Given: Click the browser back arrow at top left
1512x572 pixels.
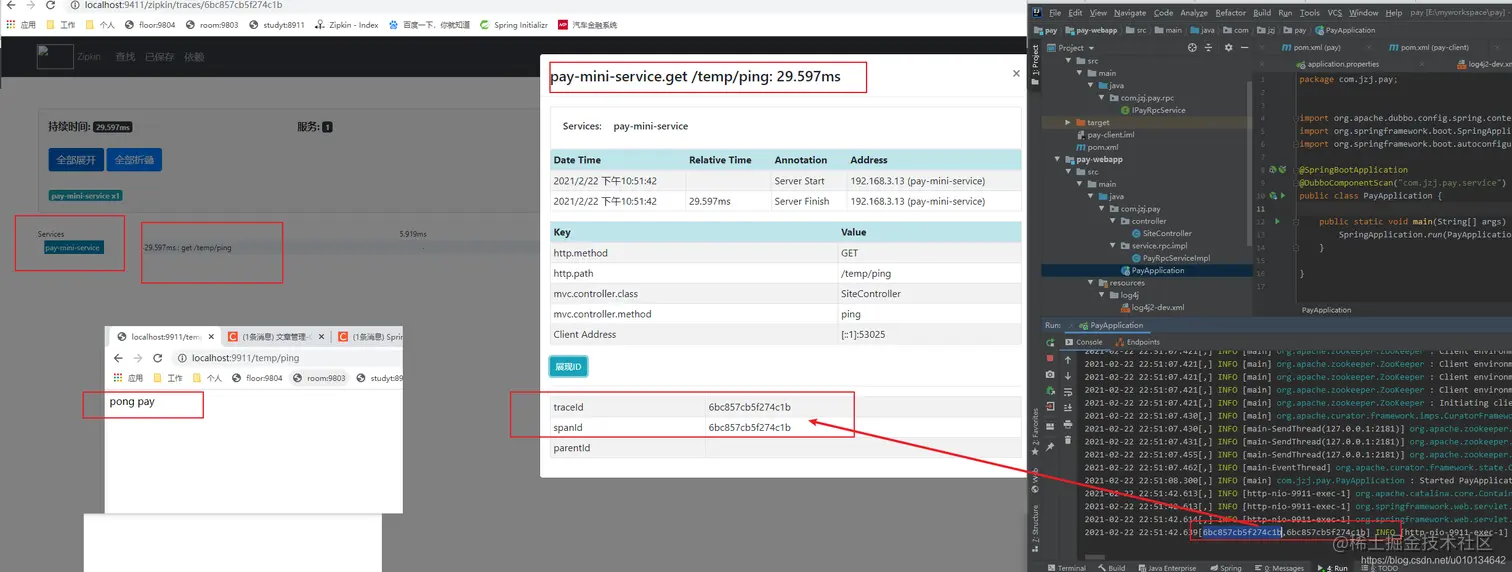Looking at the screenshot, I should (x=10, y=5).
